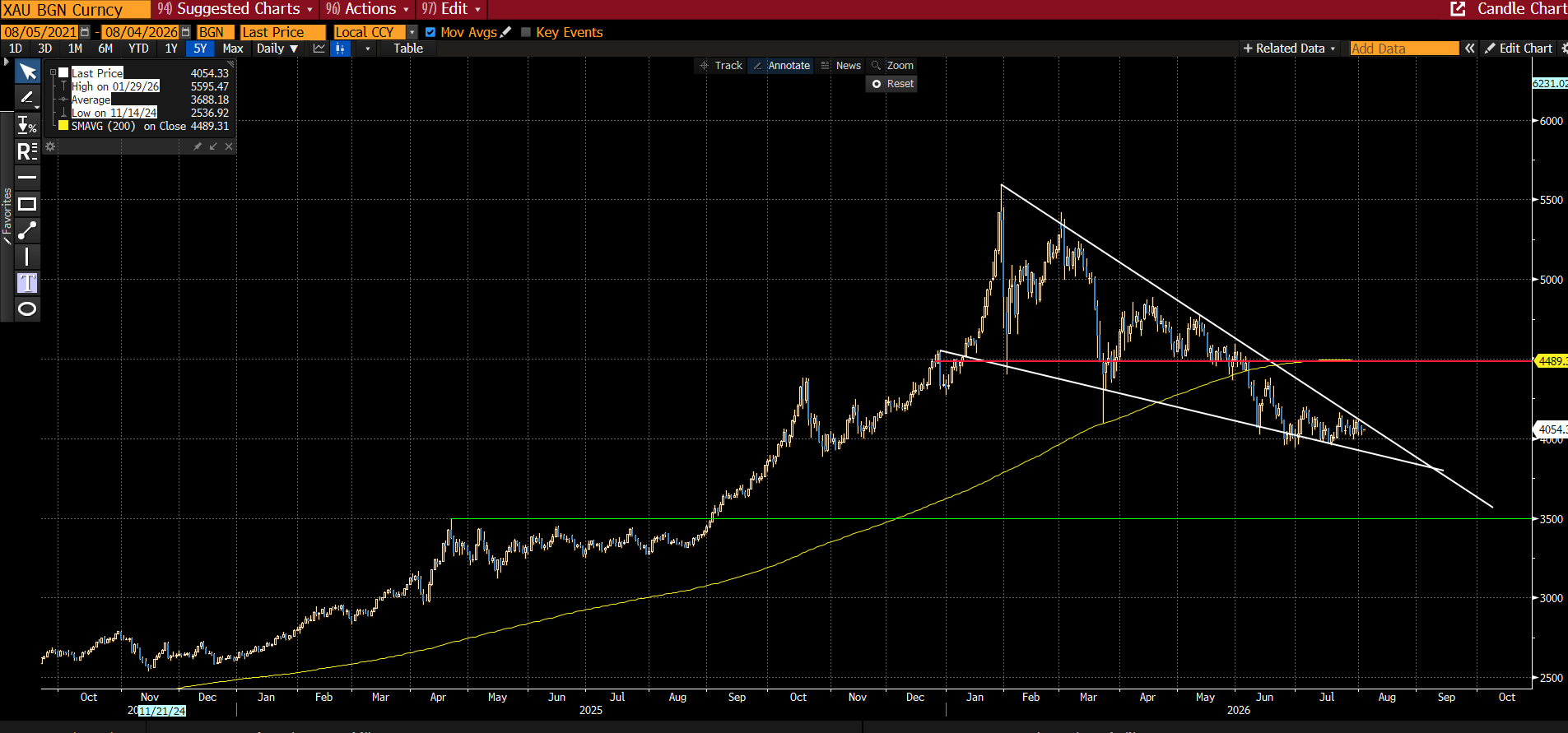
Task: Switch to the 1M time range
Action: (x=75, y=49)
